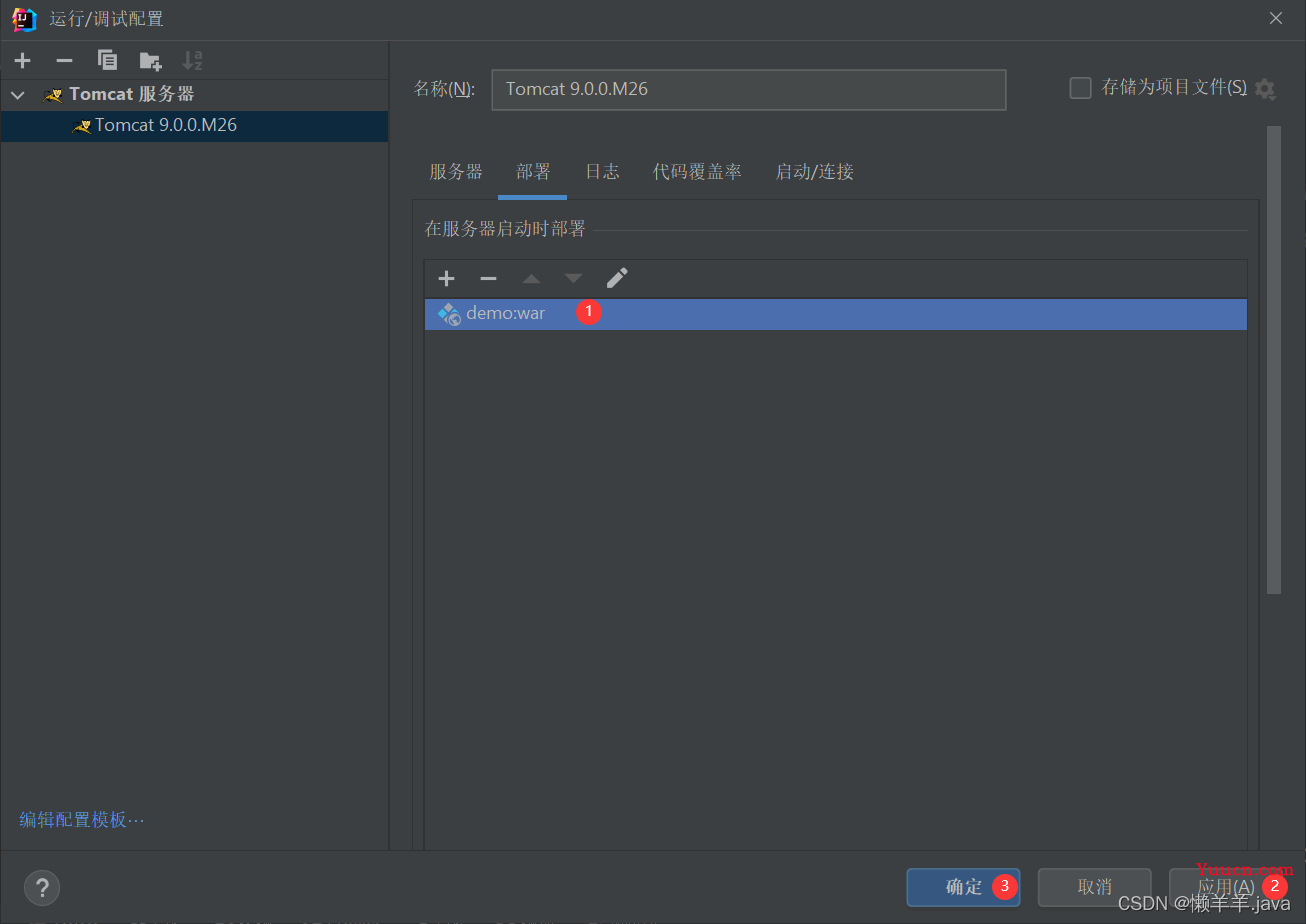Select the Tomcat 服务器 group row
Viewport: 1306px width, 924px height.
coord(194,95)
